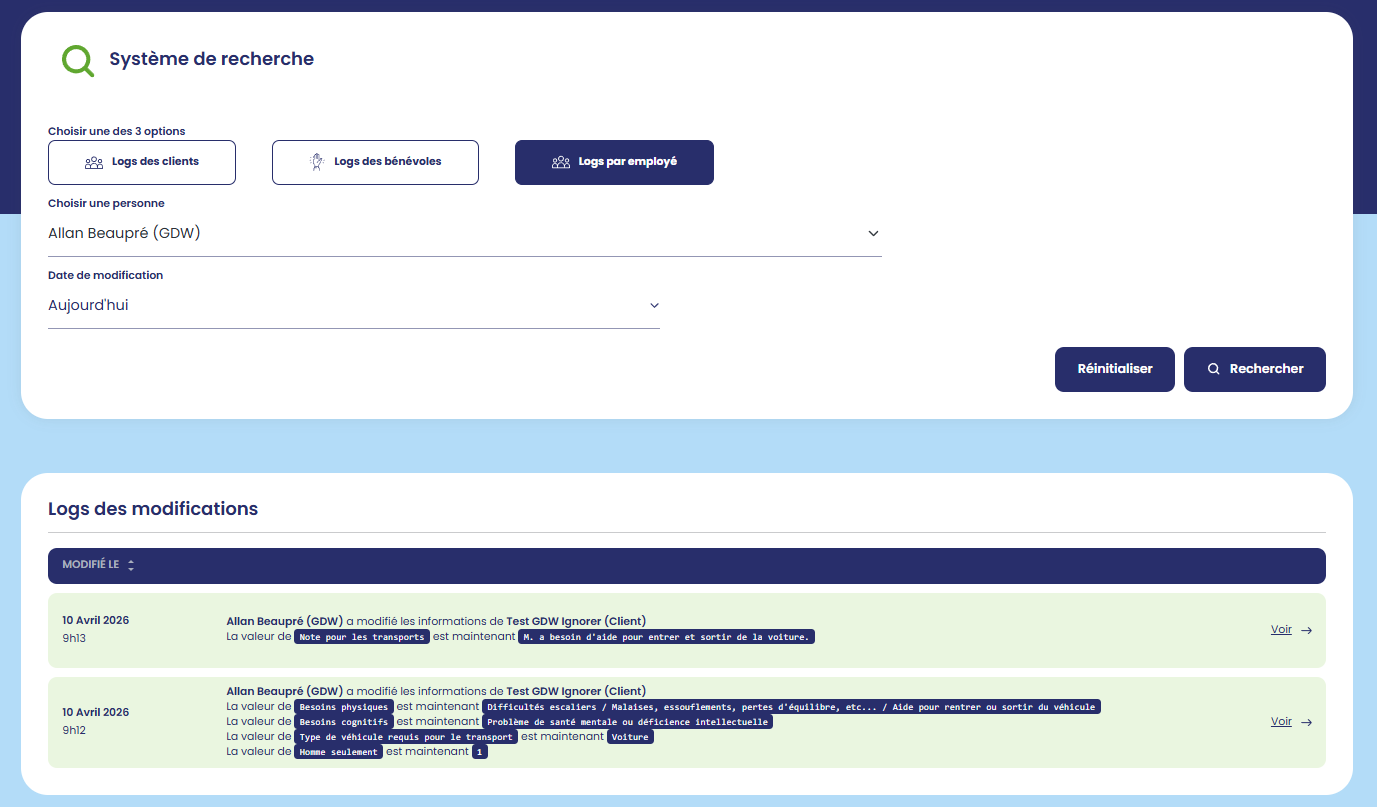1377x807 pixels.
Task: Click the magnifier icon inside Rechercher
Action: tap(1213, 369)
